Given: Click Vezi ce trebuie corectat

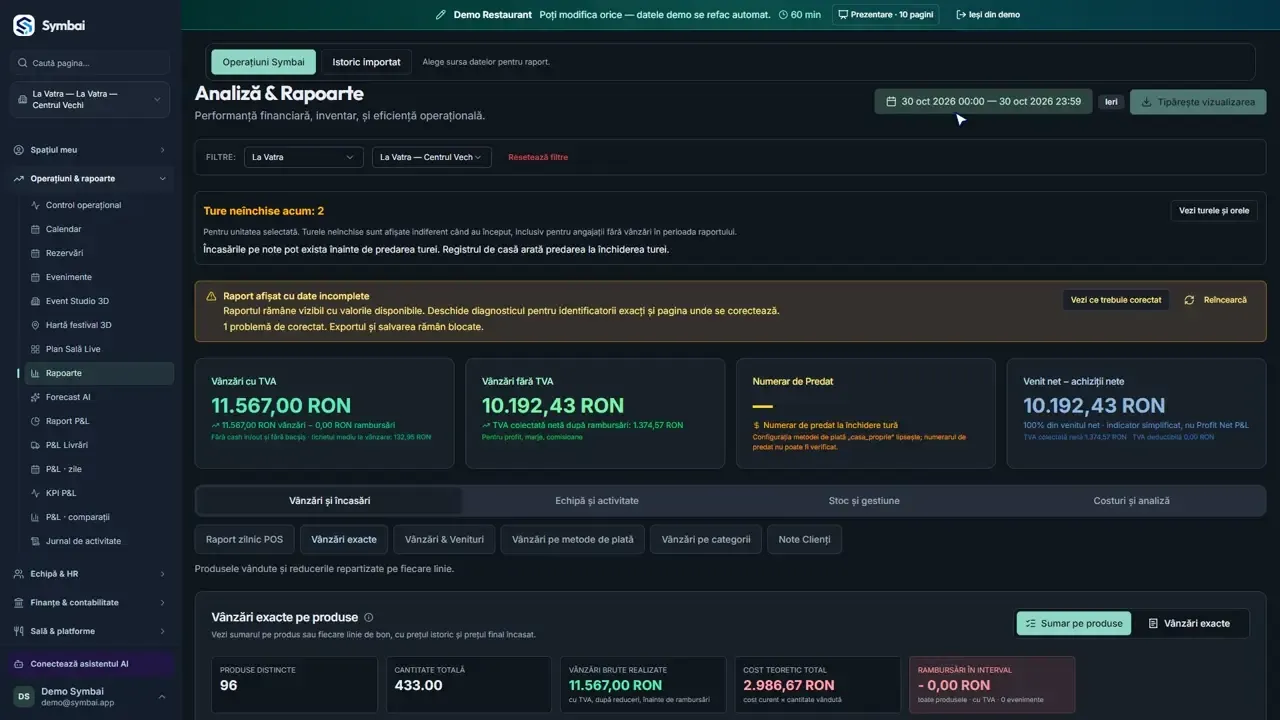Looking at the screenshot, I should 1116,300.
